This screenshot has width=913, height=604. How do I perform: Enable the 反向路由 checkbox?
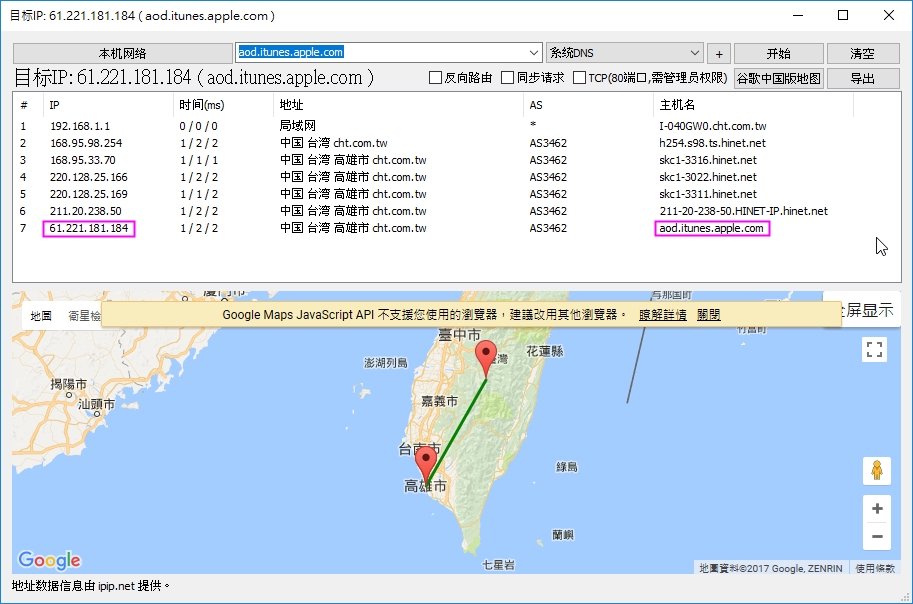coord(436,78)
